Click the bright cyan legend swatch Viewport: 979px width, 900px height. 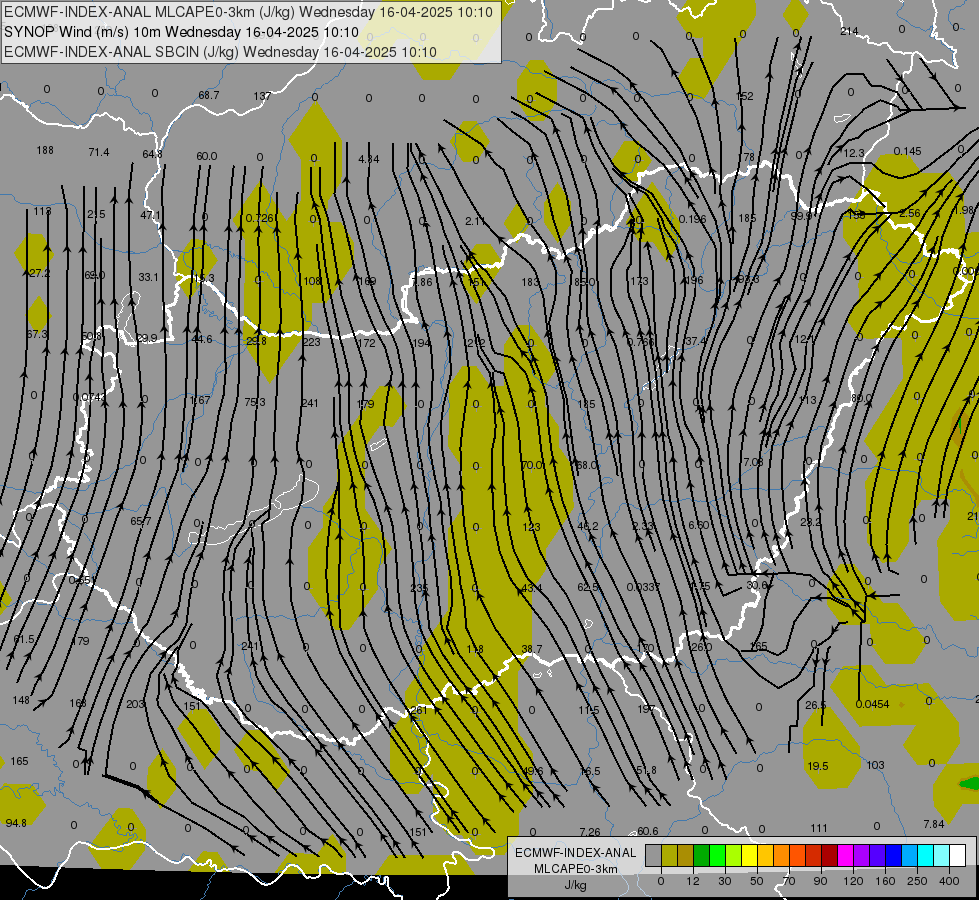(925, 855)
